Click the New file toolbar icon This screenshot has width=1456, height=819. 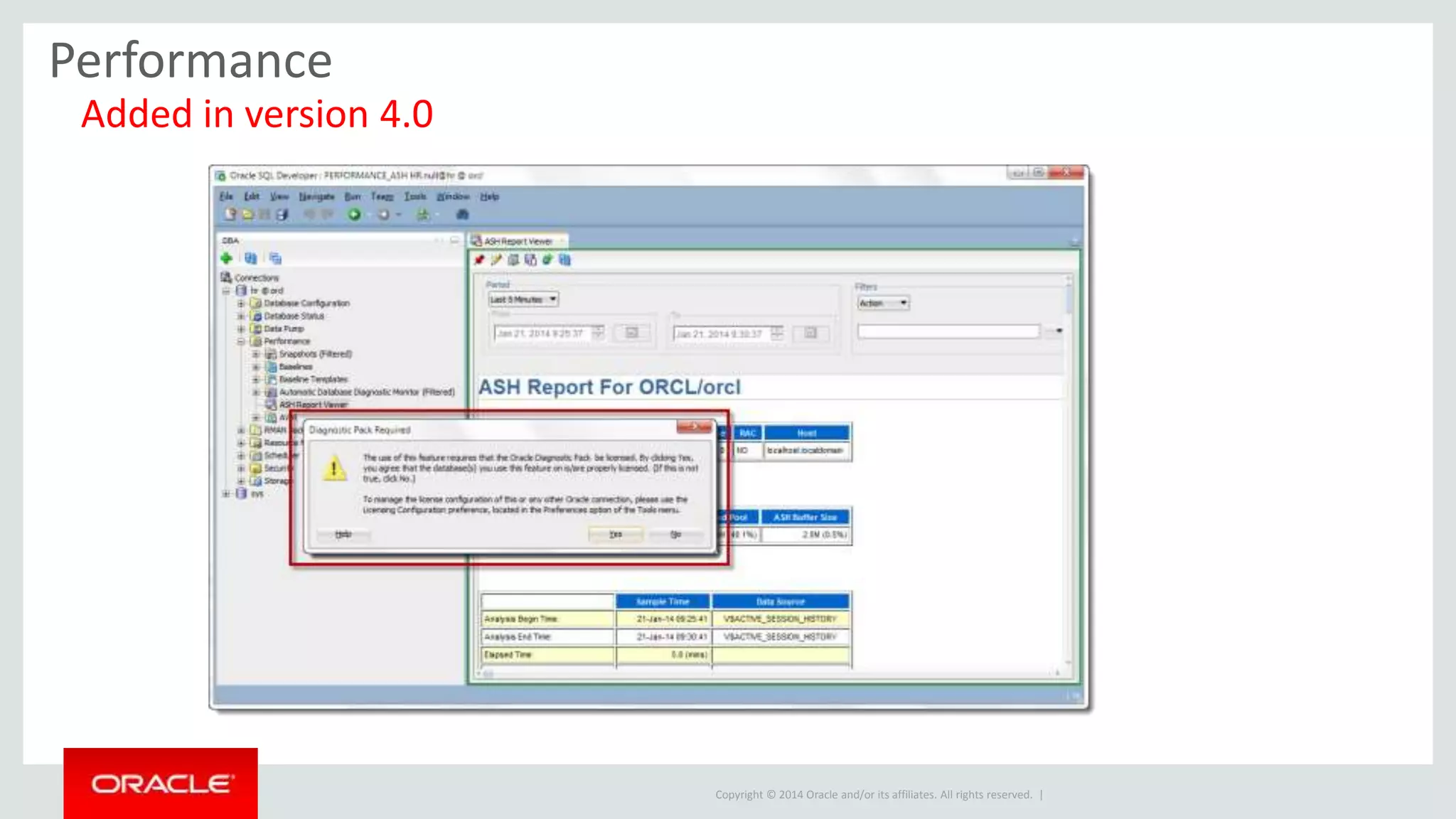tap(230, 214)
